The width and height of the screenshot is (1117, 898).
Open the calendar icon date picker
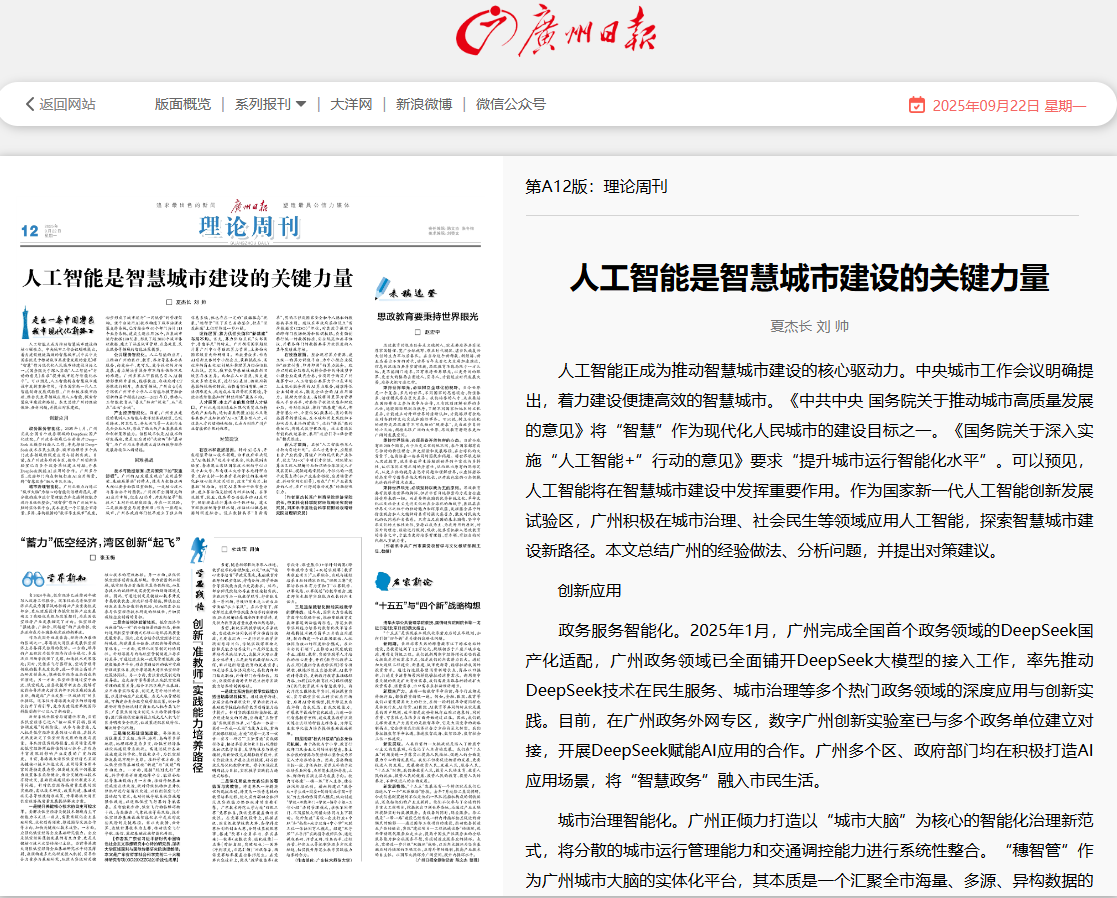click(916, 105)
